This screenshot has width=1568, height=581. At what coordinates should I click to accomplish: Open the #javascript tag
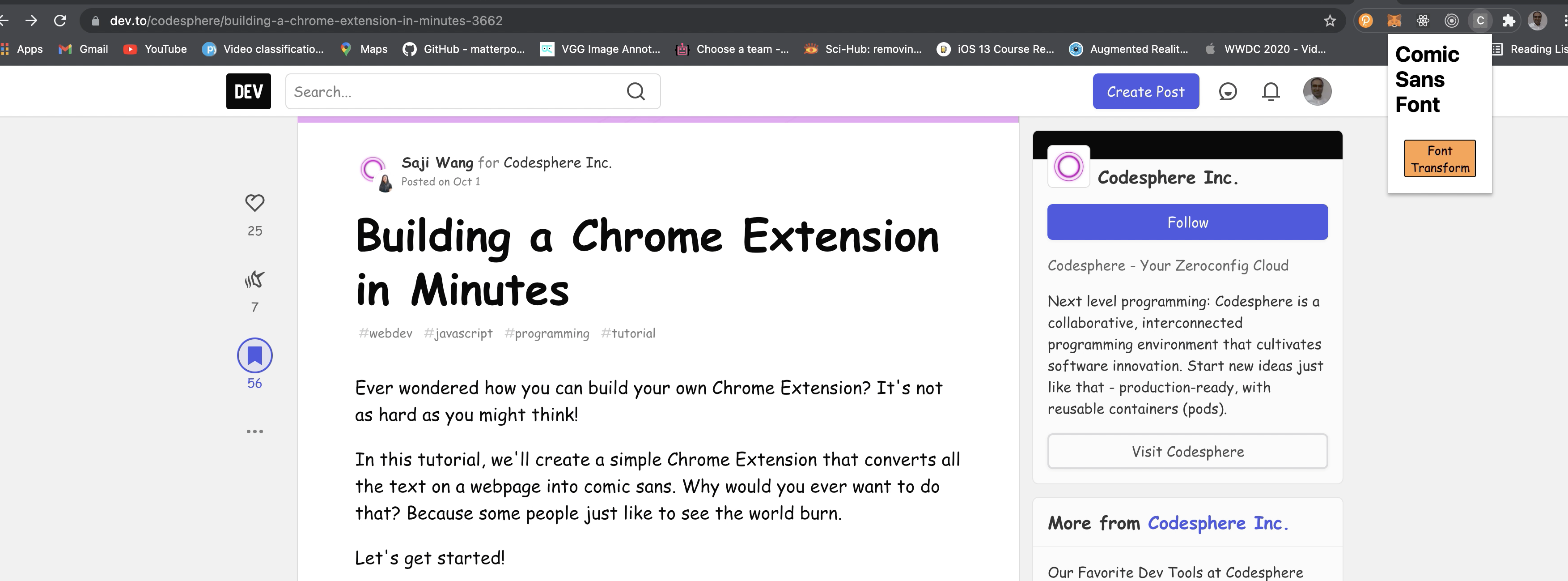[458, 333]
